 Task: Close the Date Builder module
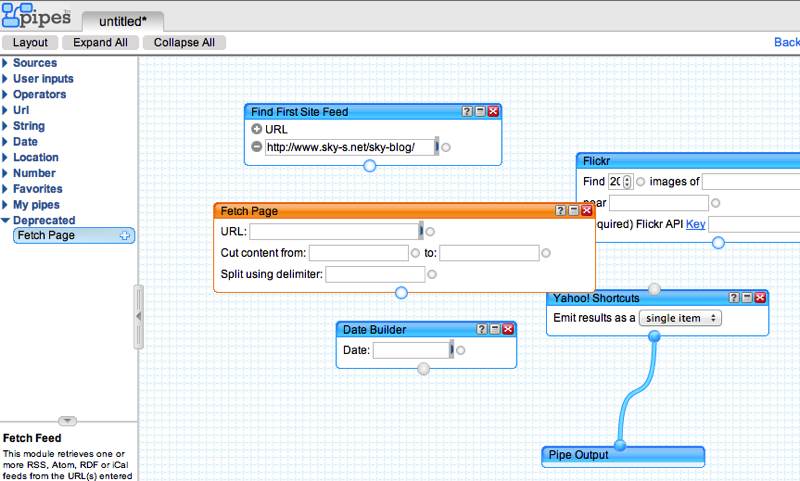click(x=508, y=329)
